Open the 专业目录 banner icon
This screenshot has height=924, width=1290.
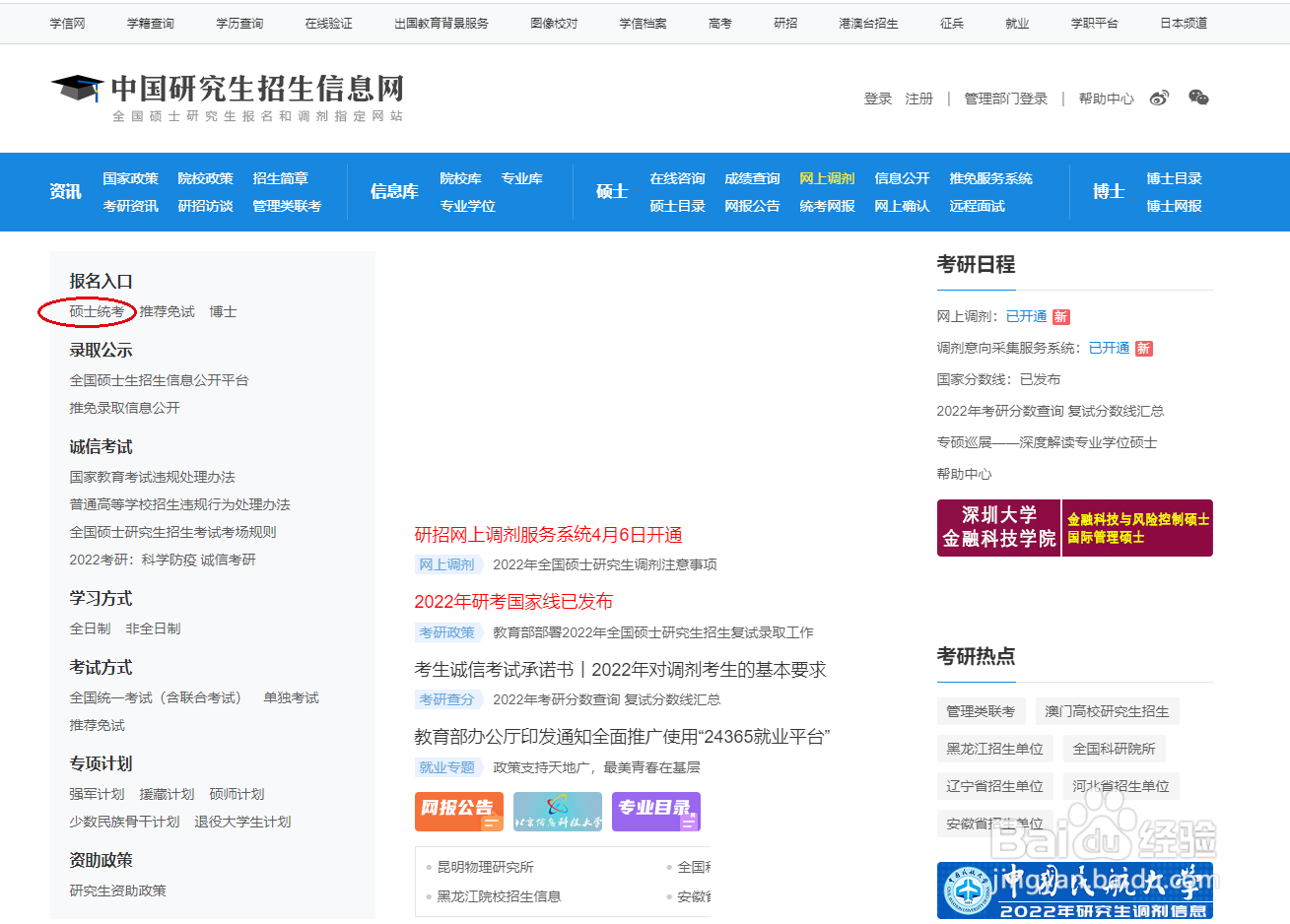coord(655,811)
